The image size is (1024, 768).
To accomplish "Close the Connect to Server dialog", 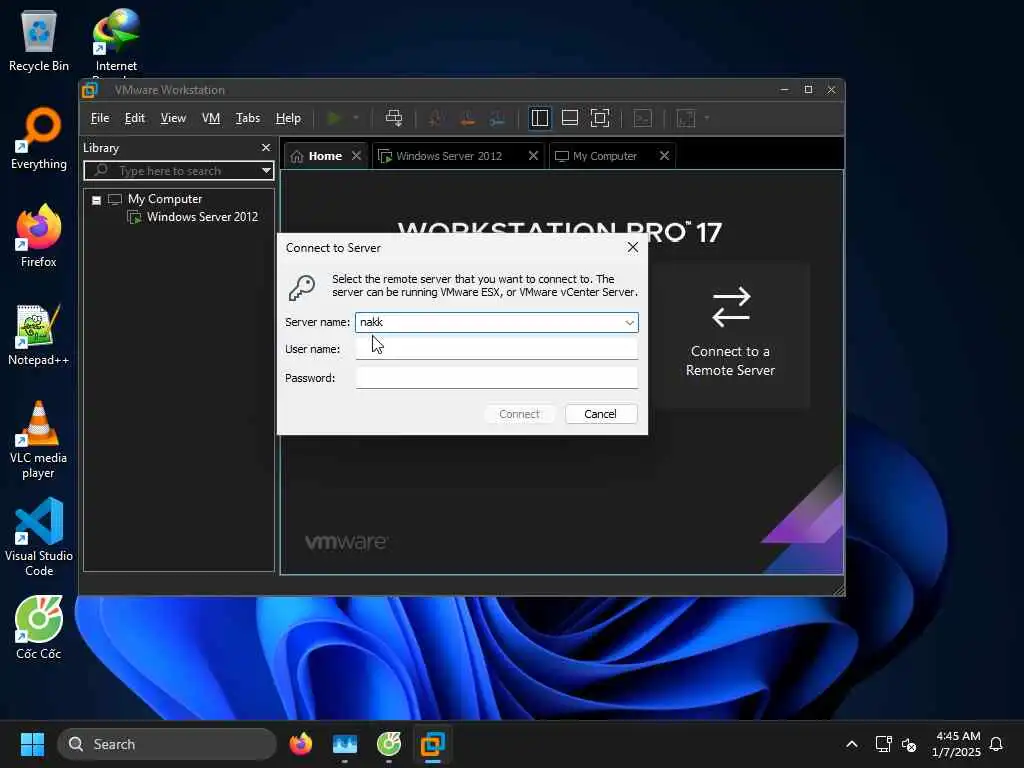I will tap(632, 248).
